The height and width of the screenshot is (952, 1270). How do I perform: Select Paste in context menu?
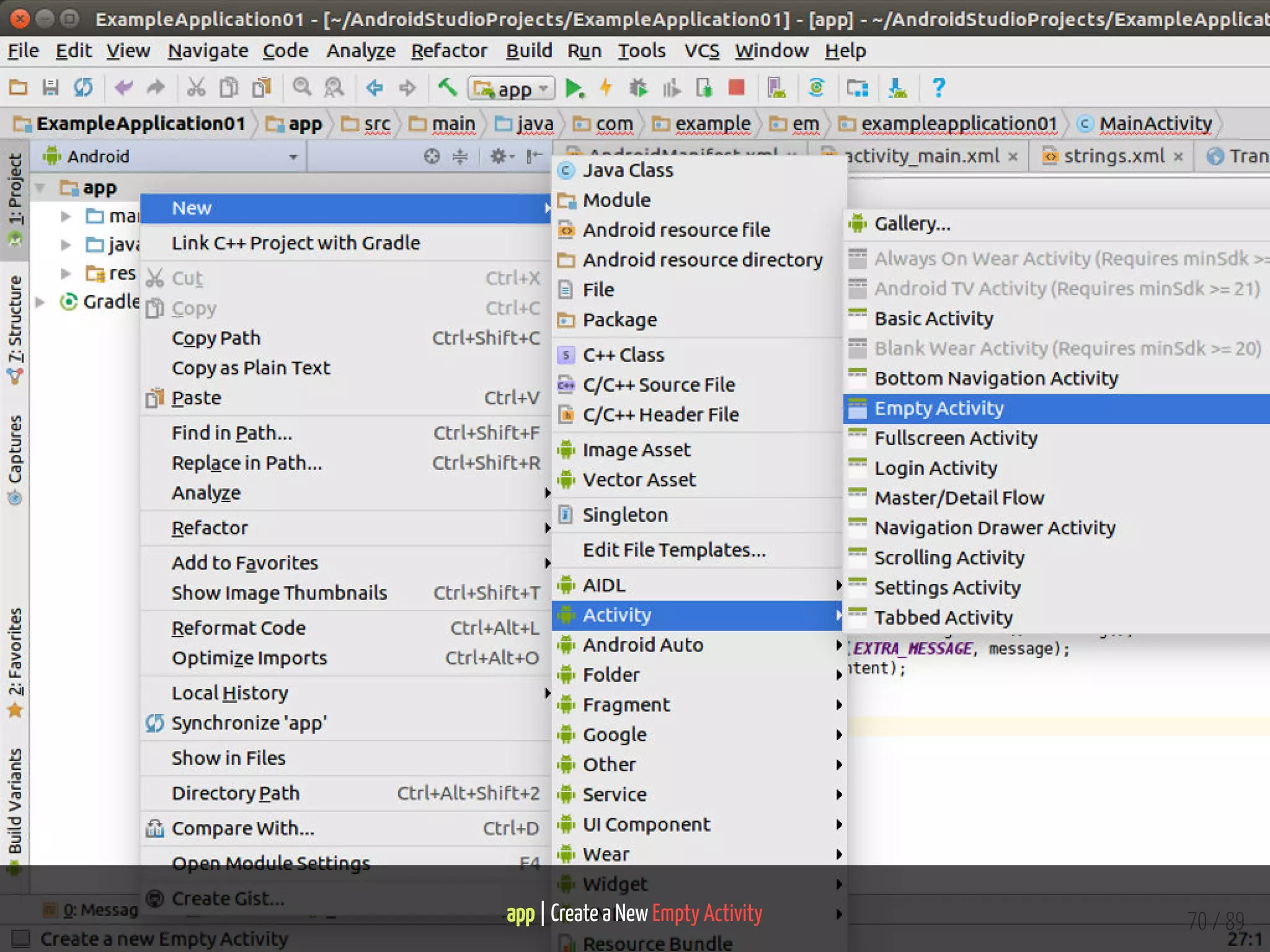pyautogui.click(x=346, y=398)
